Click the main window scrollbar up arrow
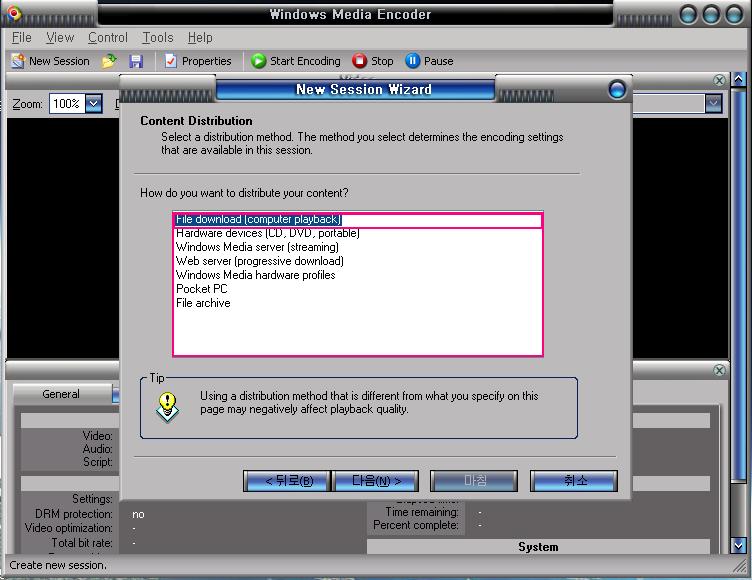Viewport: 752px width, 580px height. pyautogui.click(x=739, y=79)
